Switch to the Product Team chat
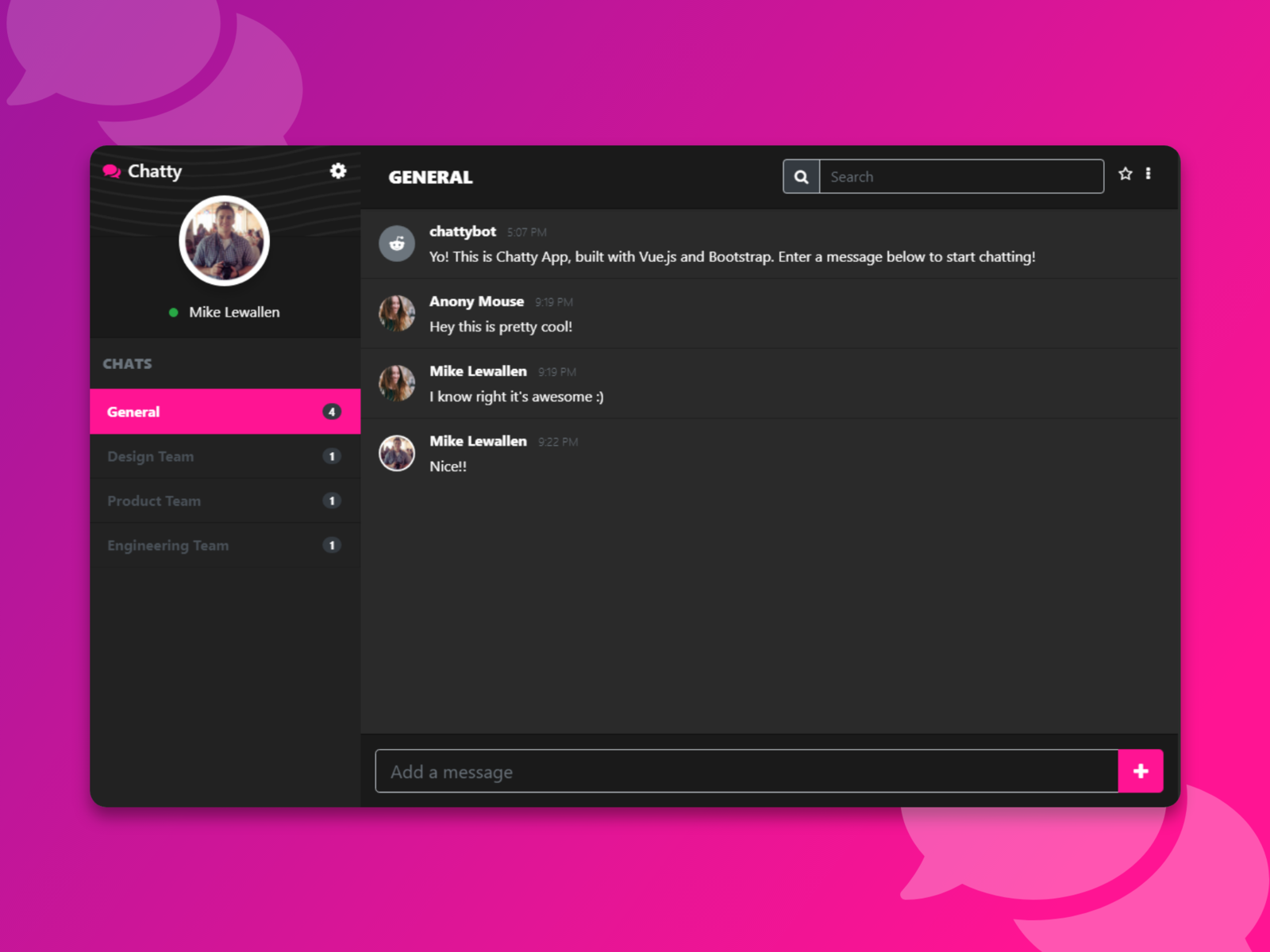Image resolution: width=1270 pixels, height=952 pixels. point(225,501)
